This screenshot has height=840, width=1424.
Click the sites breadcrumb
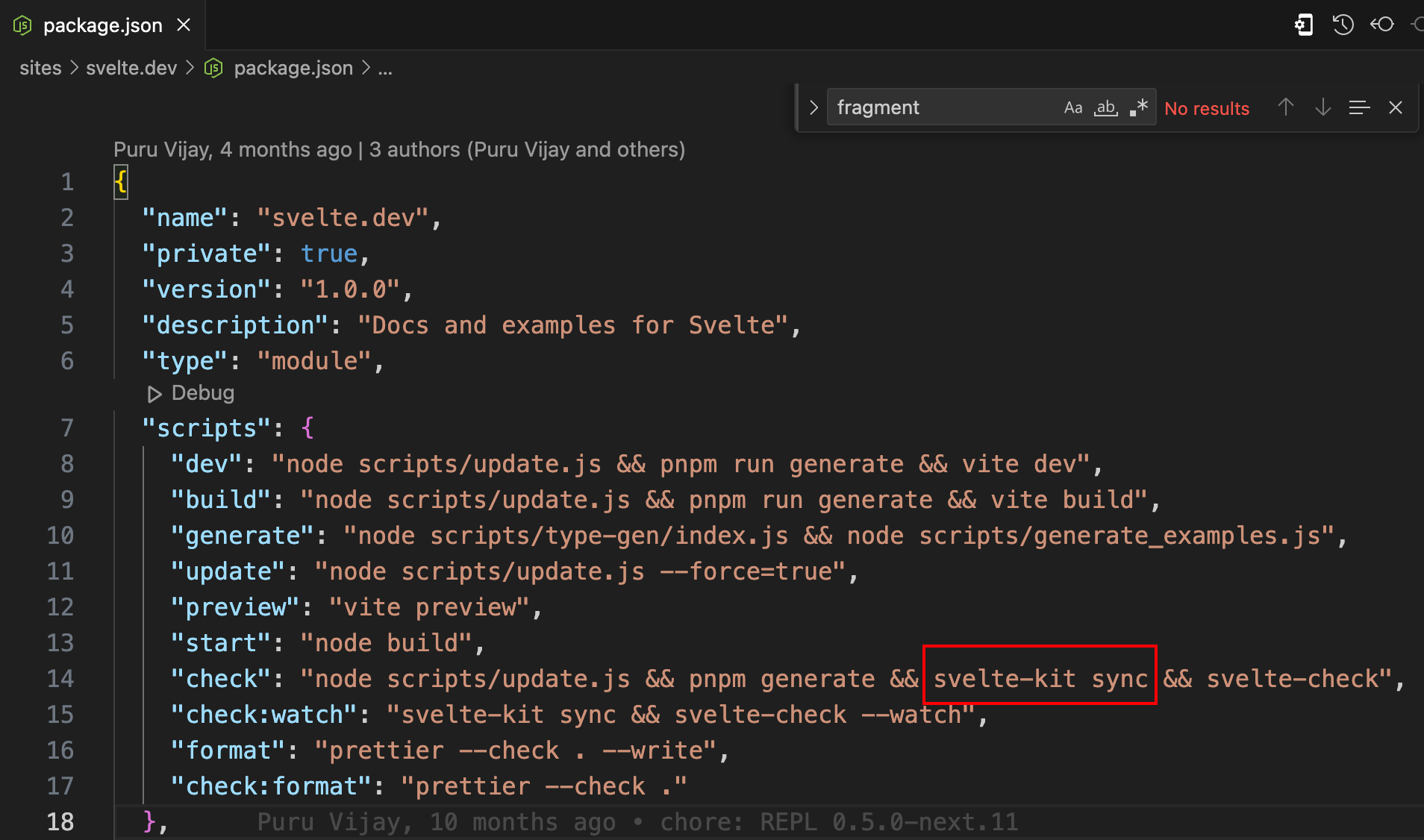click(x=40, y=68)
